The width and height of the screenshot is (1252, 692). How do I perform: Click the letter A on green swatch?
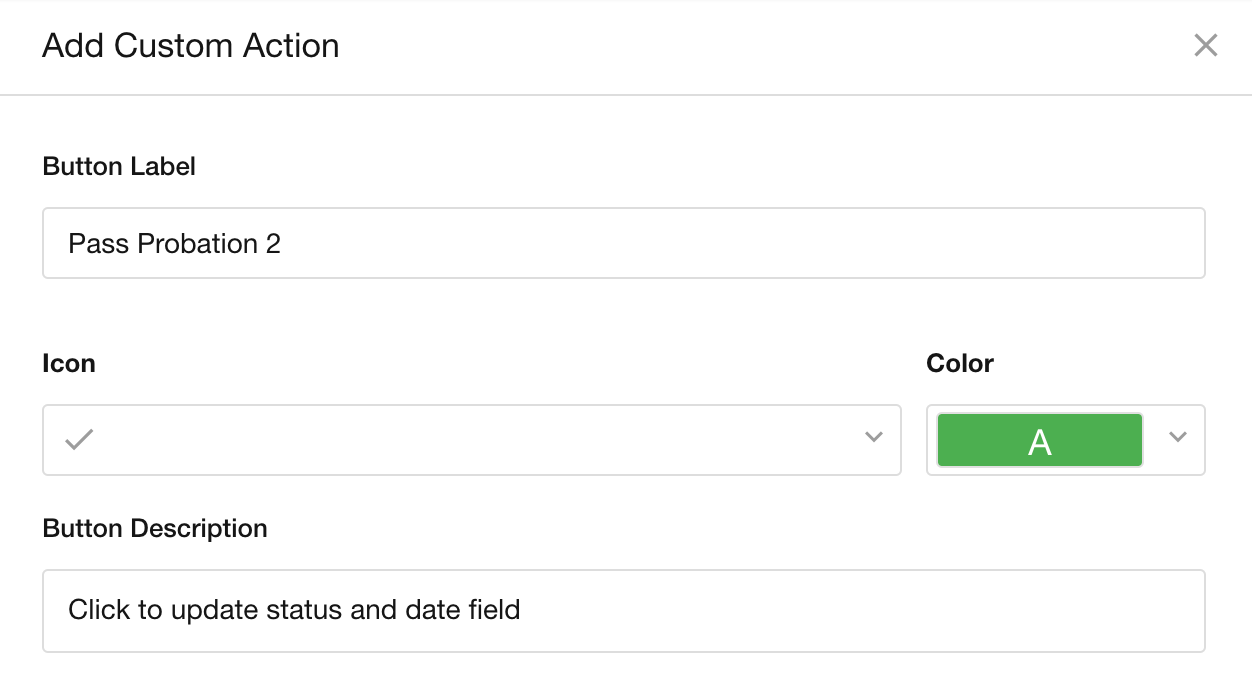pos(1040,441)
